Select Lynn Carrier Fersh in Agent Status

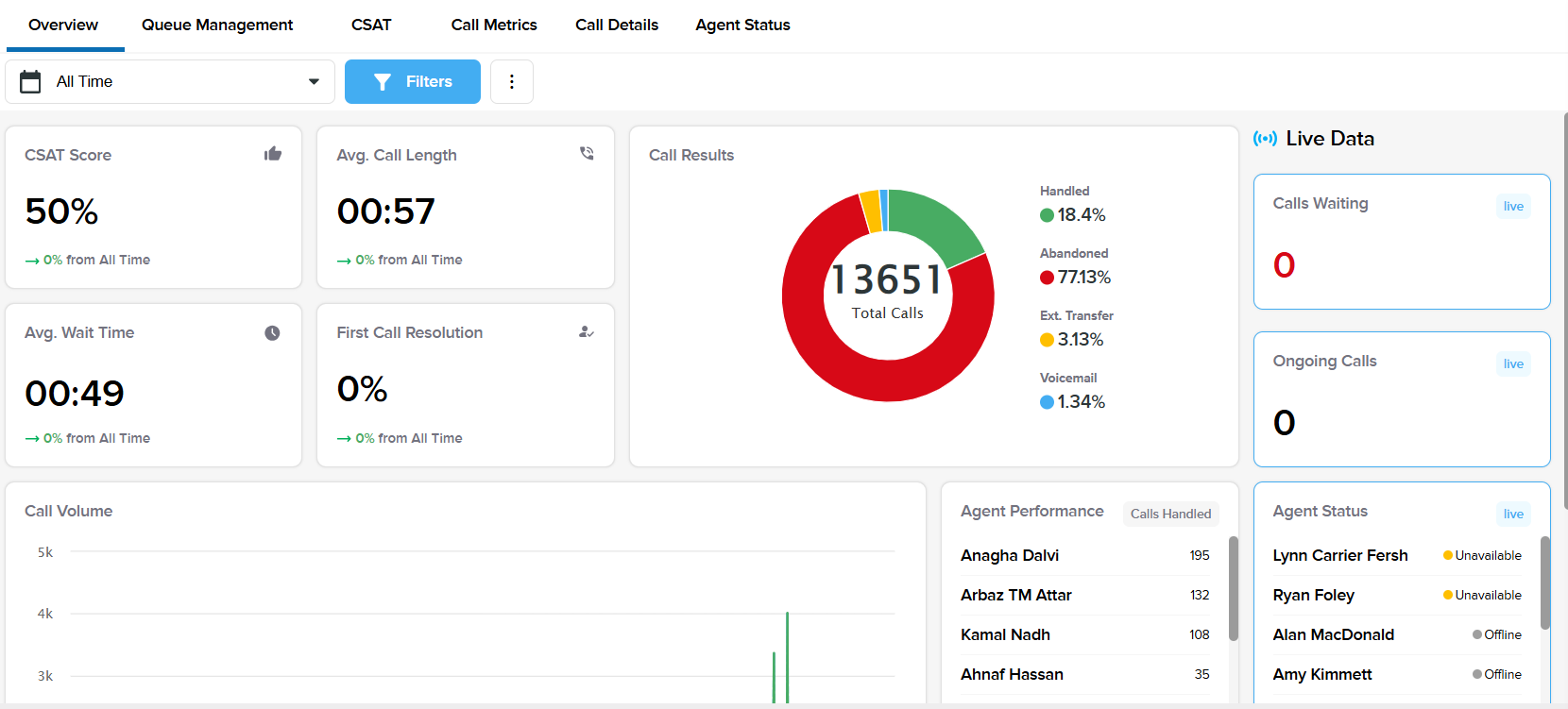1339,555
